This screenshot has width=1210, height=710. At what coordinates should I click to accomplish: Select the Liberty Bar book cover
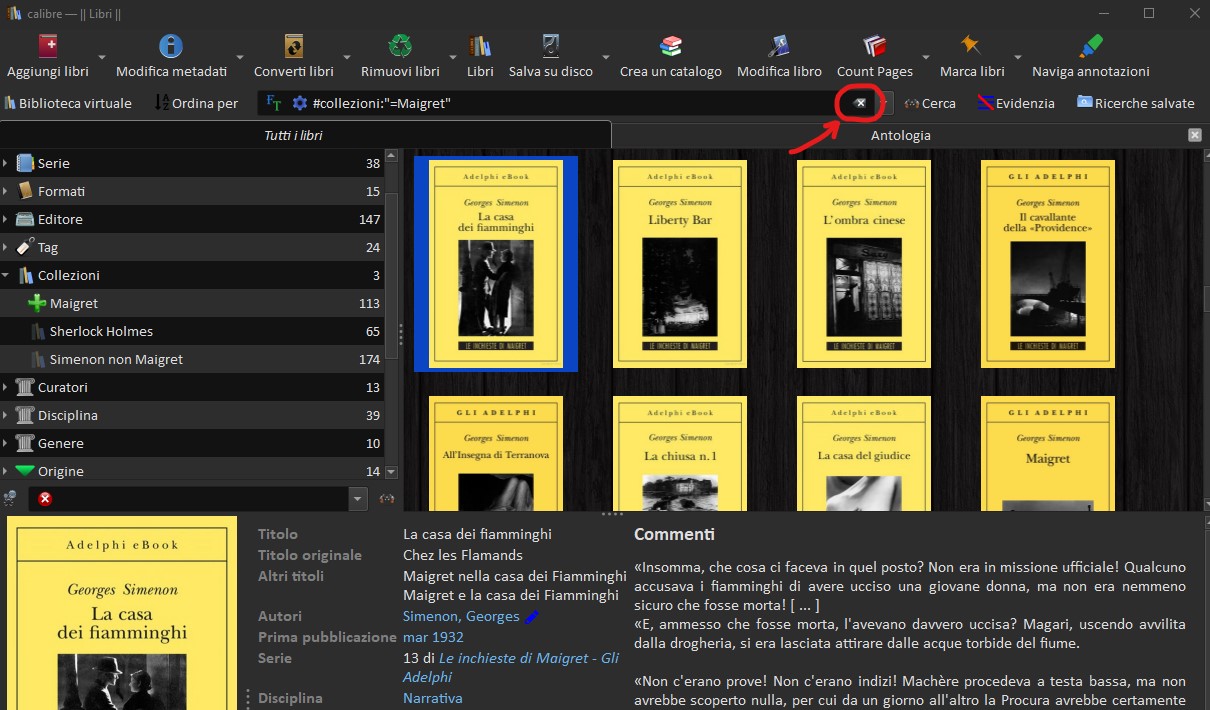click(x=679, y=265)
